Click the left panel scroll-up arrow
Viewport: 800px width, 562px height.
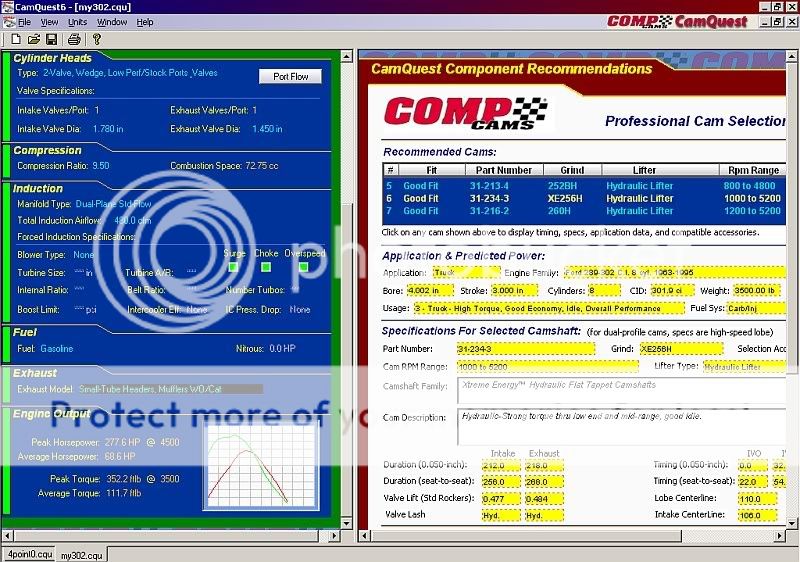point(347,57)
